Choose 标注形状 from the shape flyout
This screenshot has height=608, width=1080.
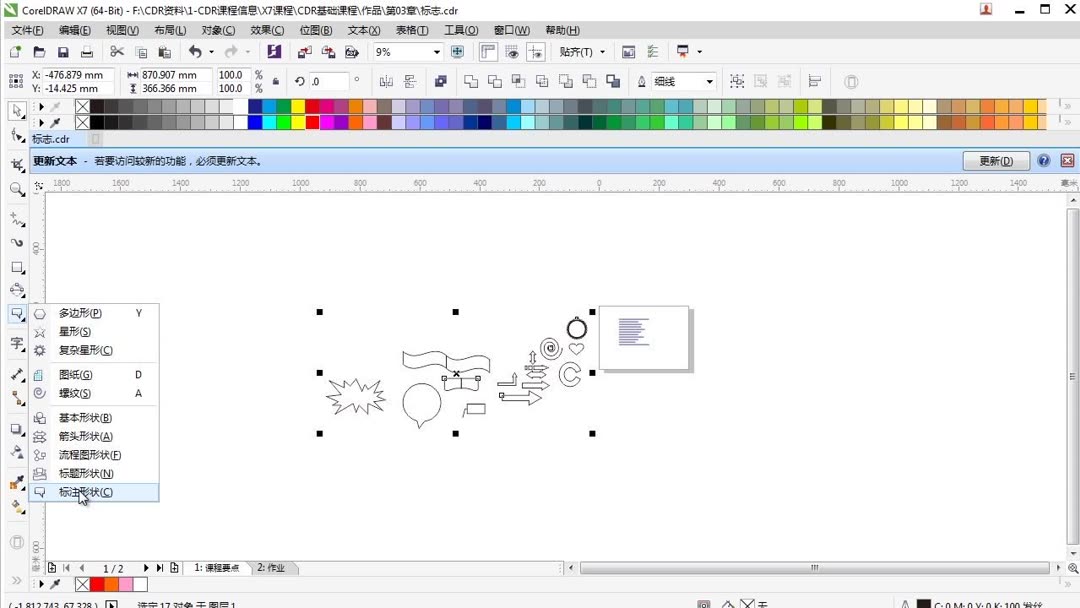tap(85, 492)
